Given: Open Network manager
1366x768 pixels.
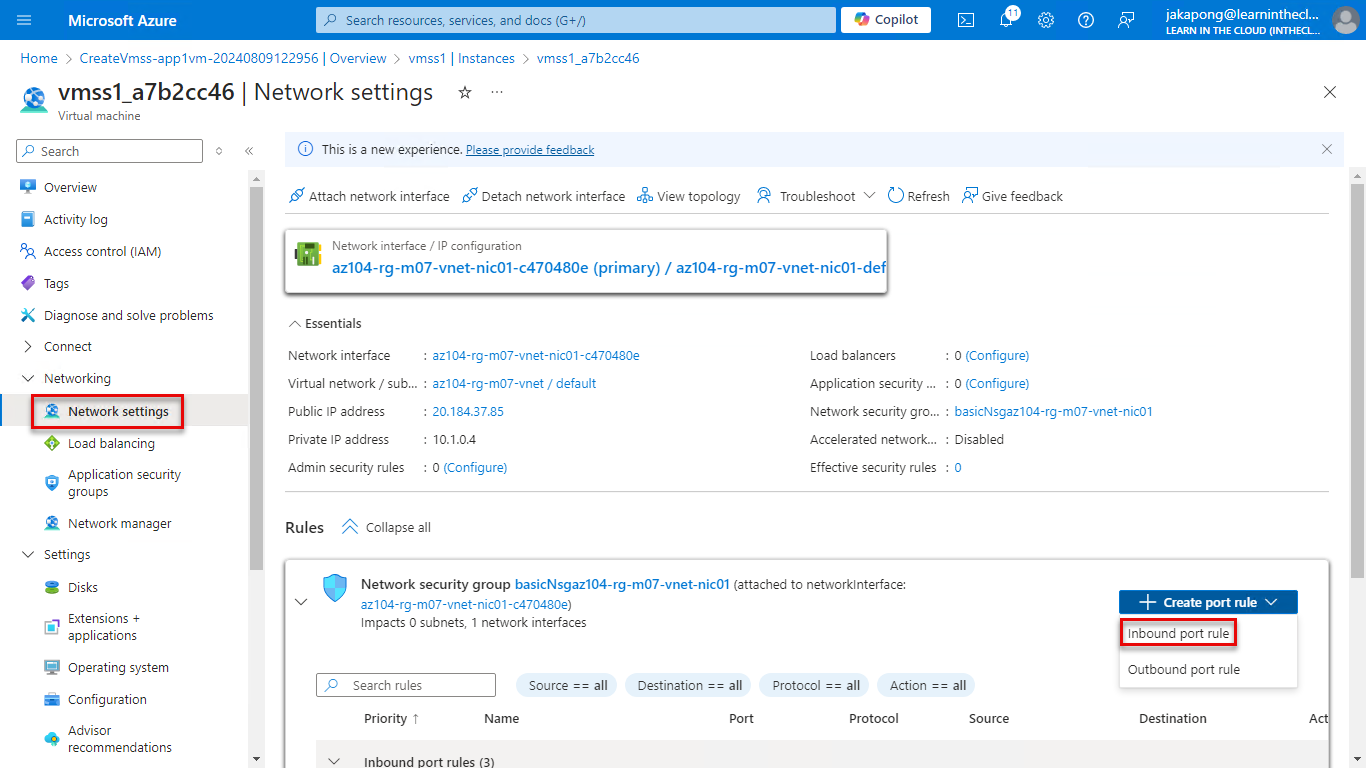Looking at the screenshot, I should (x=119, y=523).
